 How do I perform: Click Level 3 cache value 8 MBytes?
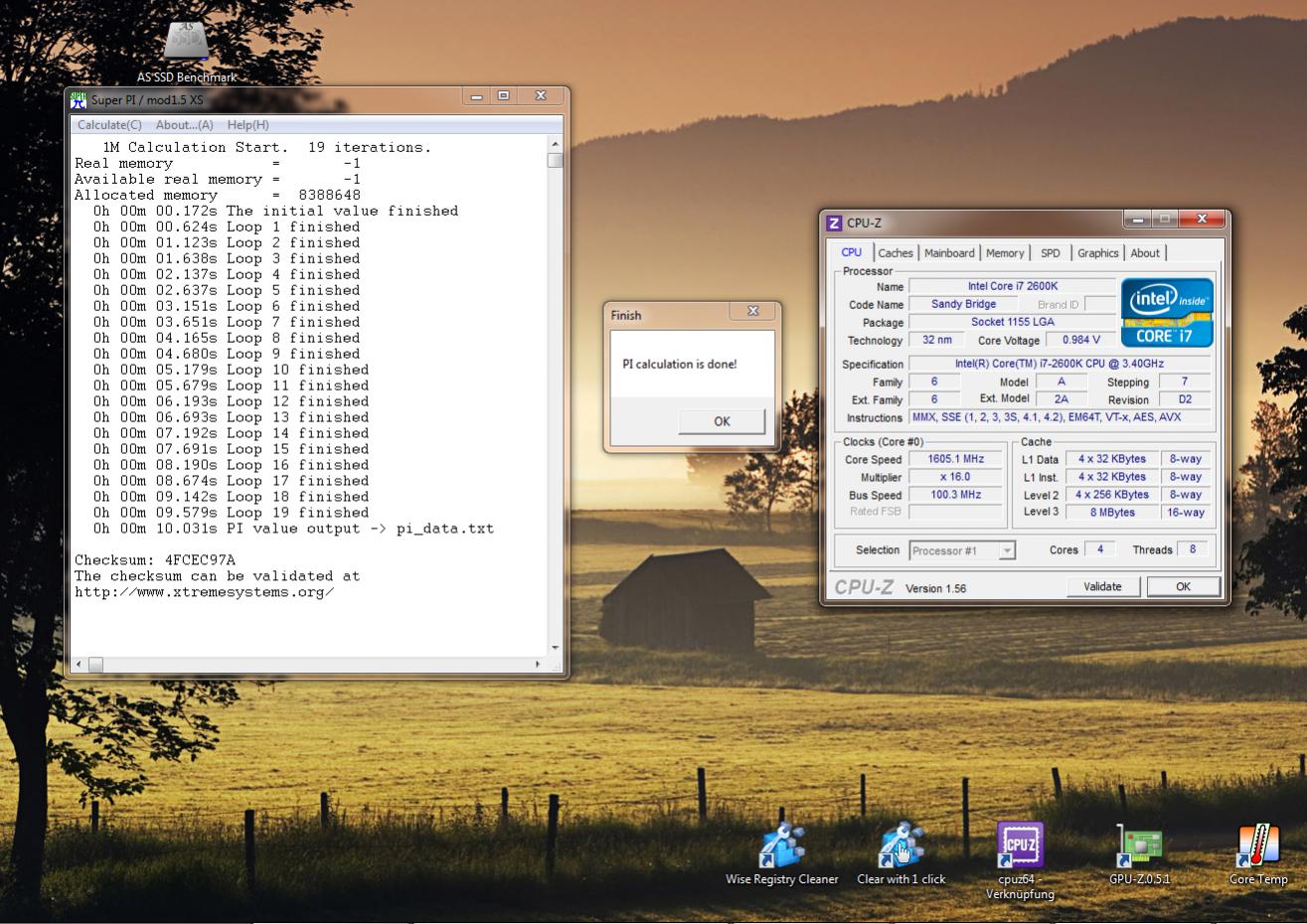coord(1112,513)
